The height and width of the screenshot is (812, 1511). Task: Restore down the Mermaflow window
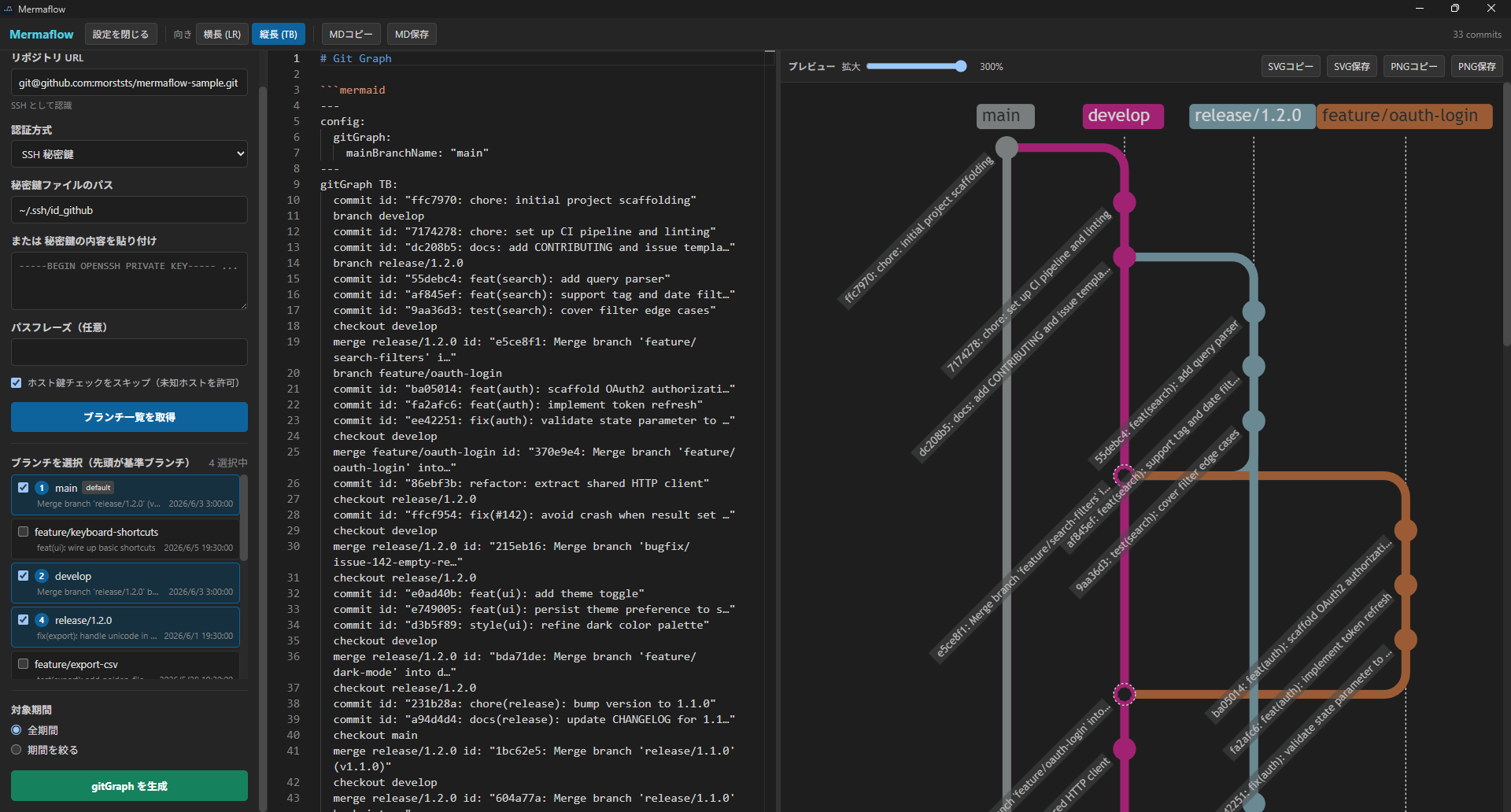[1455, 9]
